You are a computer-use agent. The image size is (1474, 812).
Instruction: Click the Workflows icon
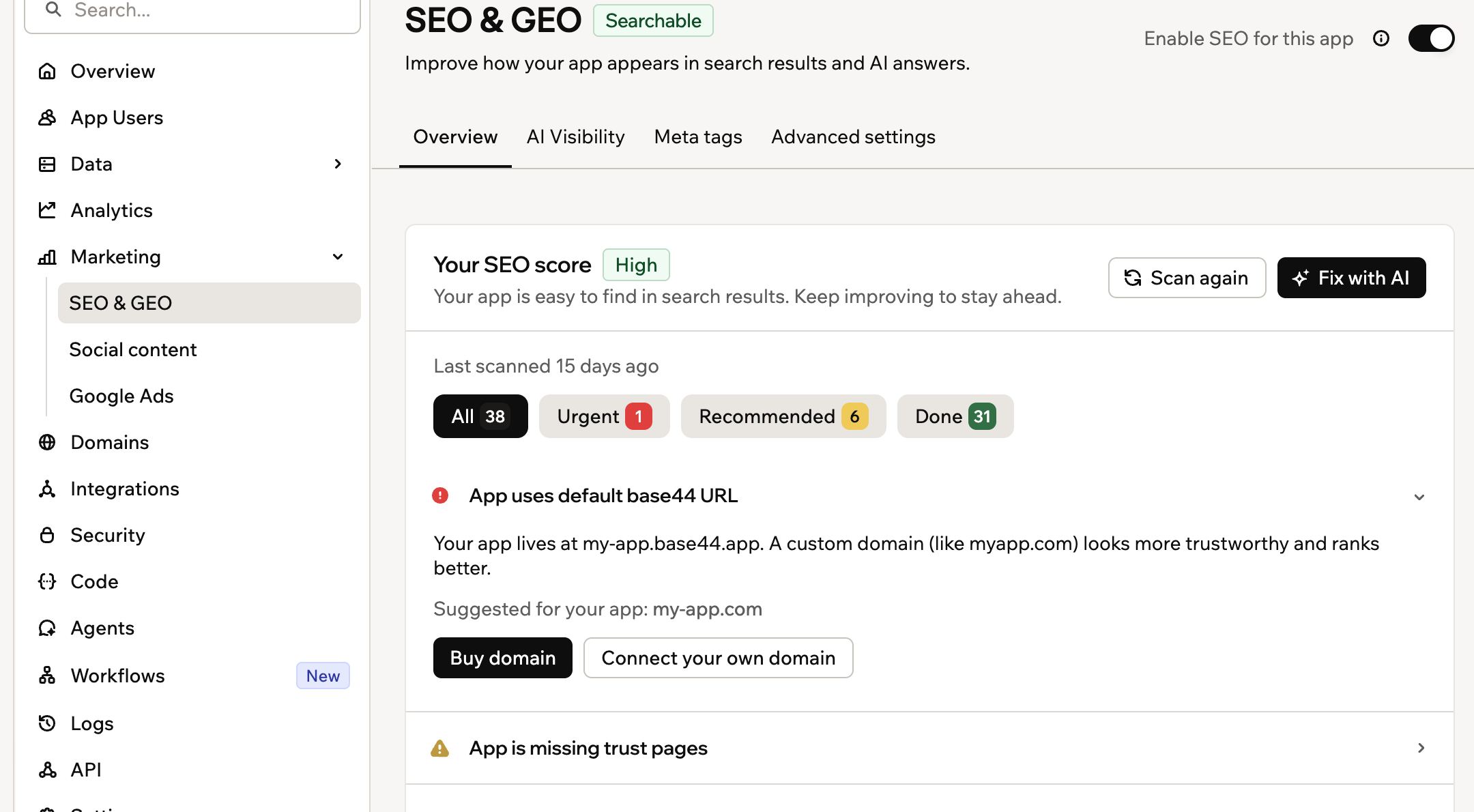click(x=47, y=676)
